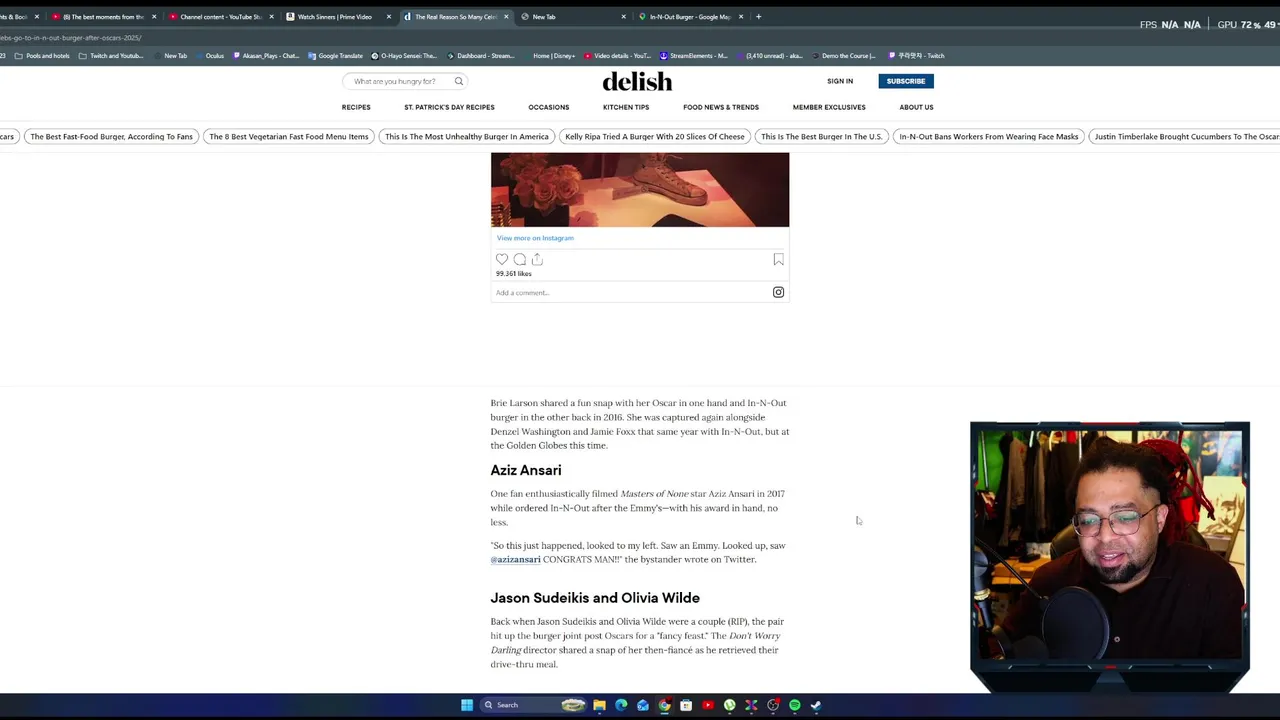Open Akasan_Plays Chat bookmark
The width and height of the screenshot is (1280, 720).
(265, 56)
